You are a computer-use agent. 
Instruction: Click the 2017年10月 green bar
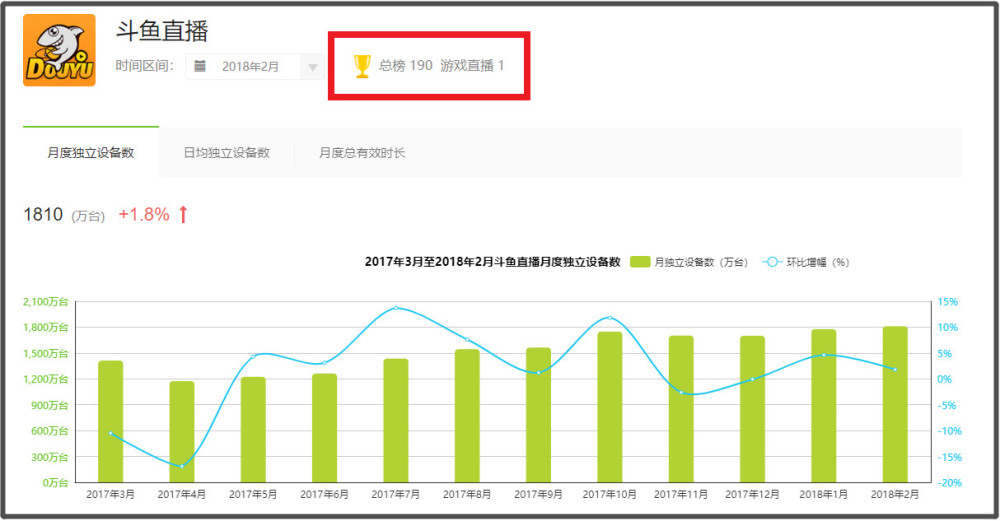(x=610, y=407)
